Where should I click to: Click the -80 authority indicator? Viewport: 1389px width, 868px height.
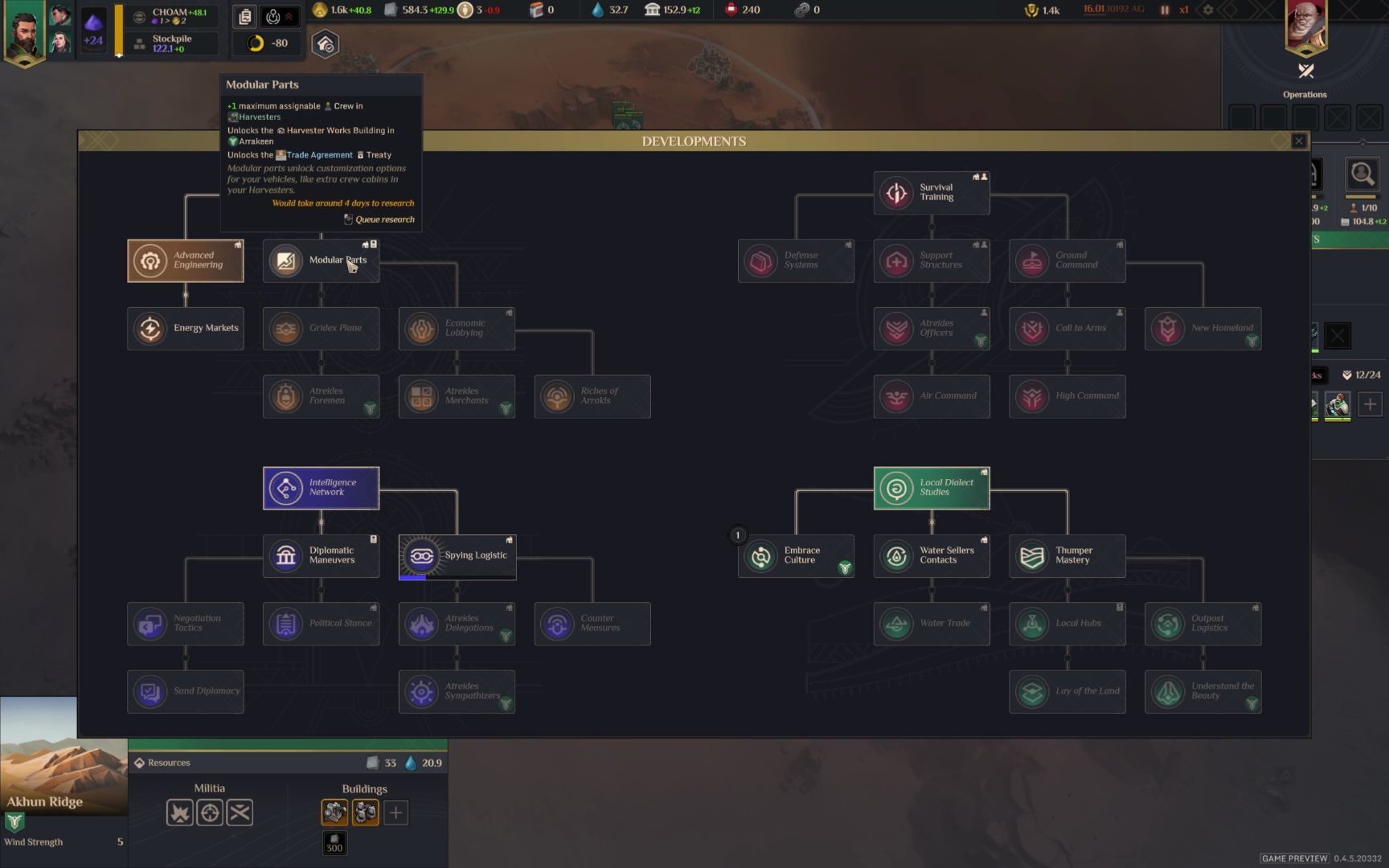[268, 43]
